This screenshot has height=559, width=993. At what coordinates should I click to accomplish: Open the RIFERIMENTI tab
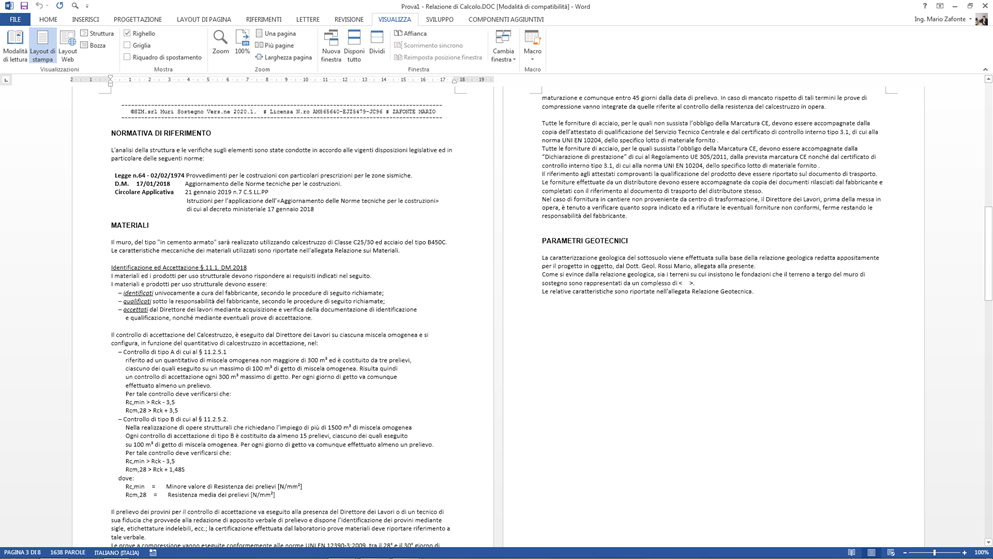pyautogui.click(x=263, y=20)
